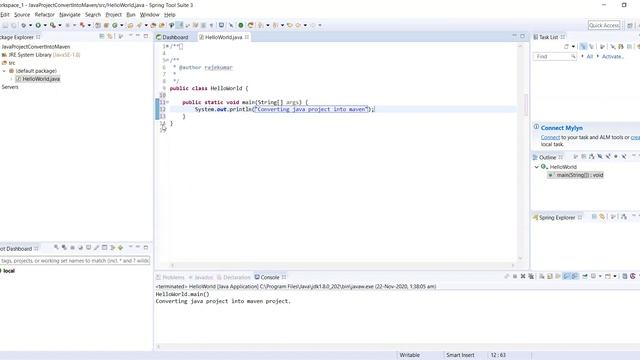The height and width of the screenshot is (360, 640).
Task: Click the green Boot Dashboard toolbar icon
Action: pyautogui.click(x=241, y=25)
